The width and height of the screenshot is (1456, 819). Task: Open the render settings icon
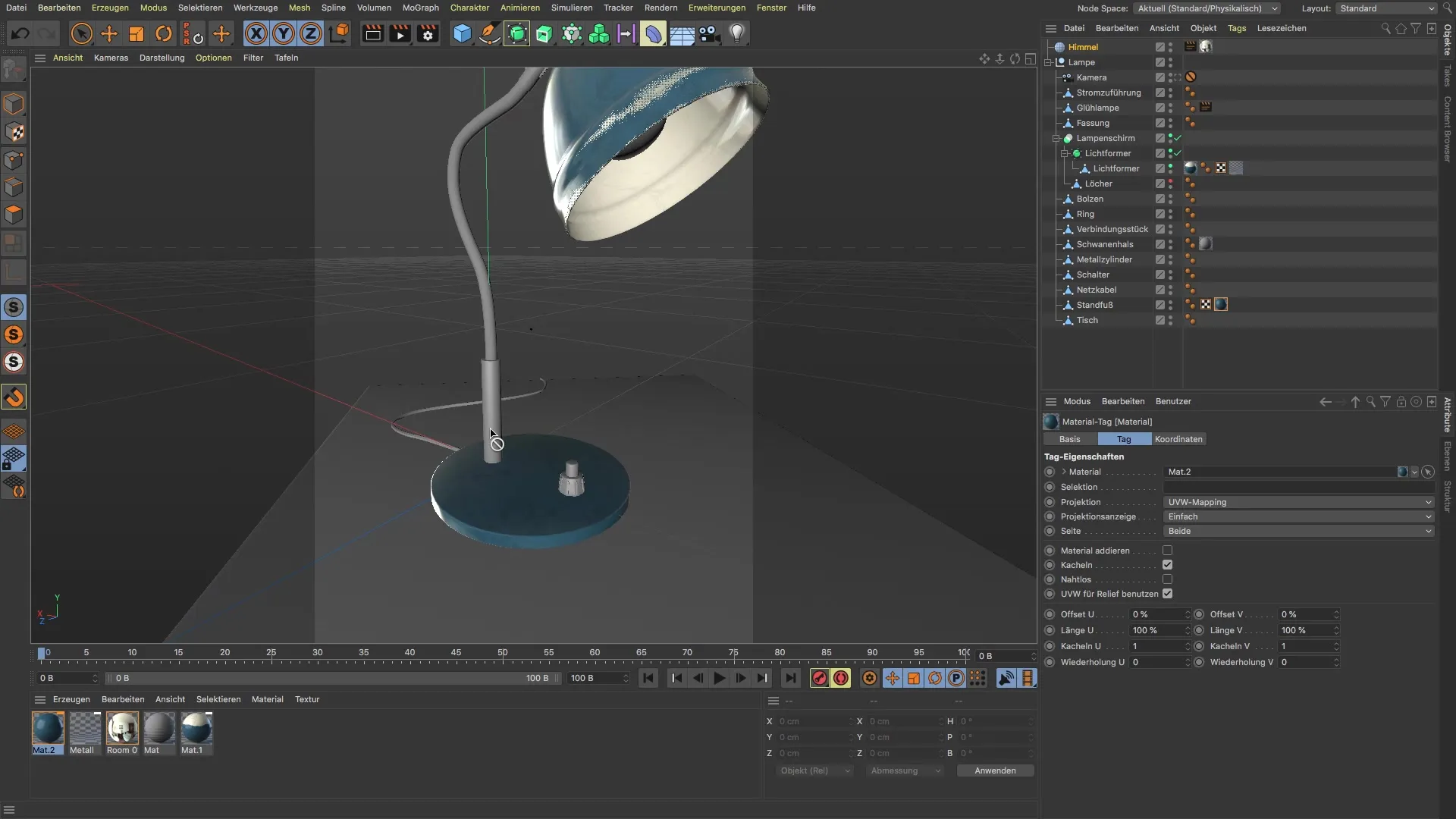point(428,33)
